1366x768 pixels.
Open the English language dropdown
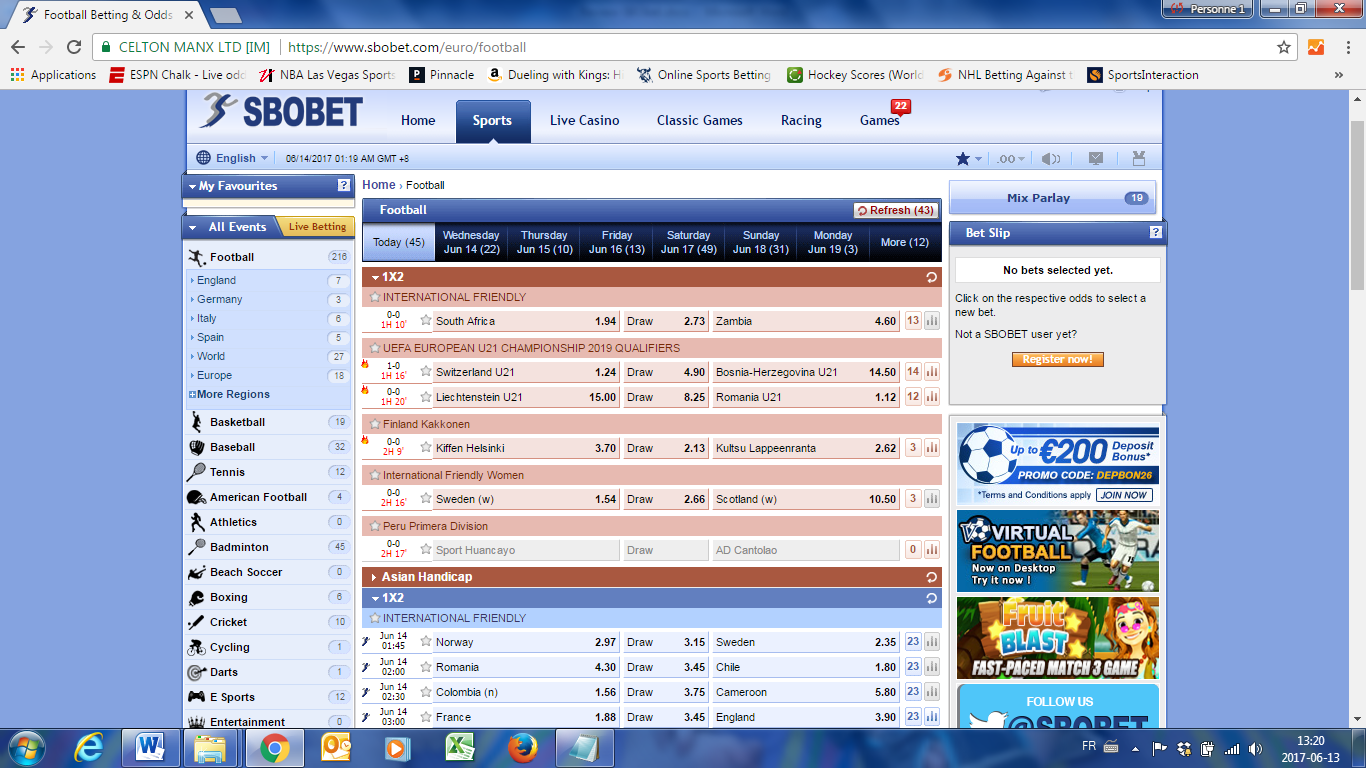coord(233,158)
